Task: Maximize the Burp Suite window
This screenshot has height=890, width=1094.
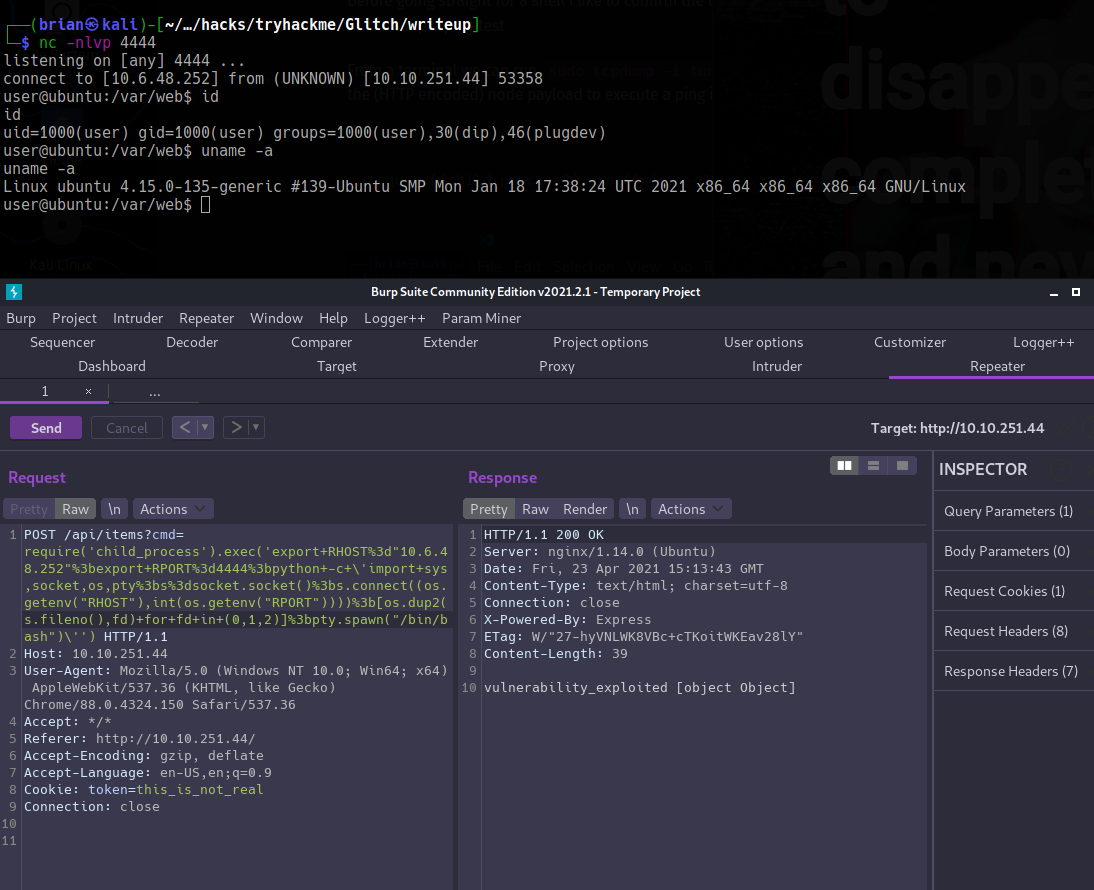Action: 1076,292
